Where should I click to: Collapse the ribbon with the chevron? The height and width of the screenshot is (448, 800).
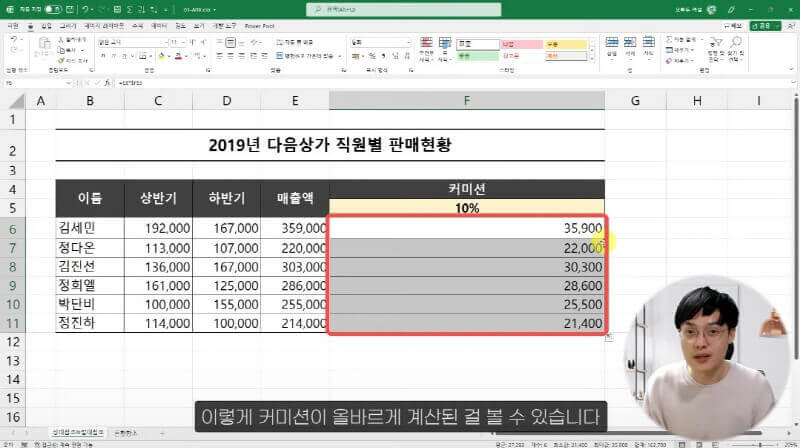[791, 69]
